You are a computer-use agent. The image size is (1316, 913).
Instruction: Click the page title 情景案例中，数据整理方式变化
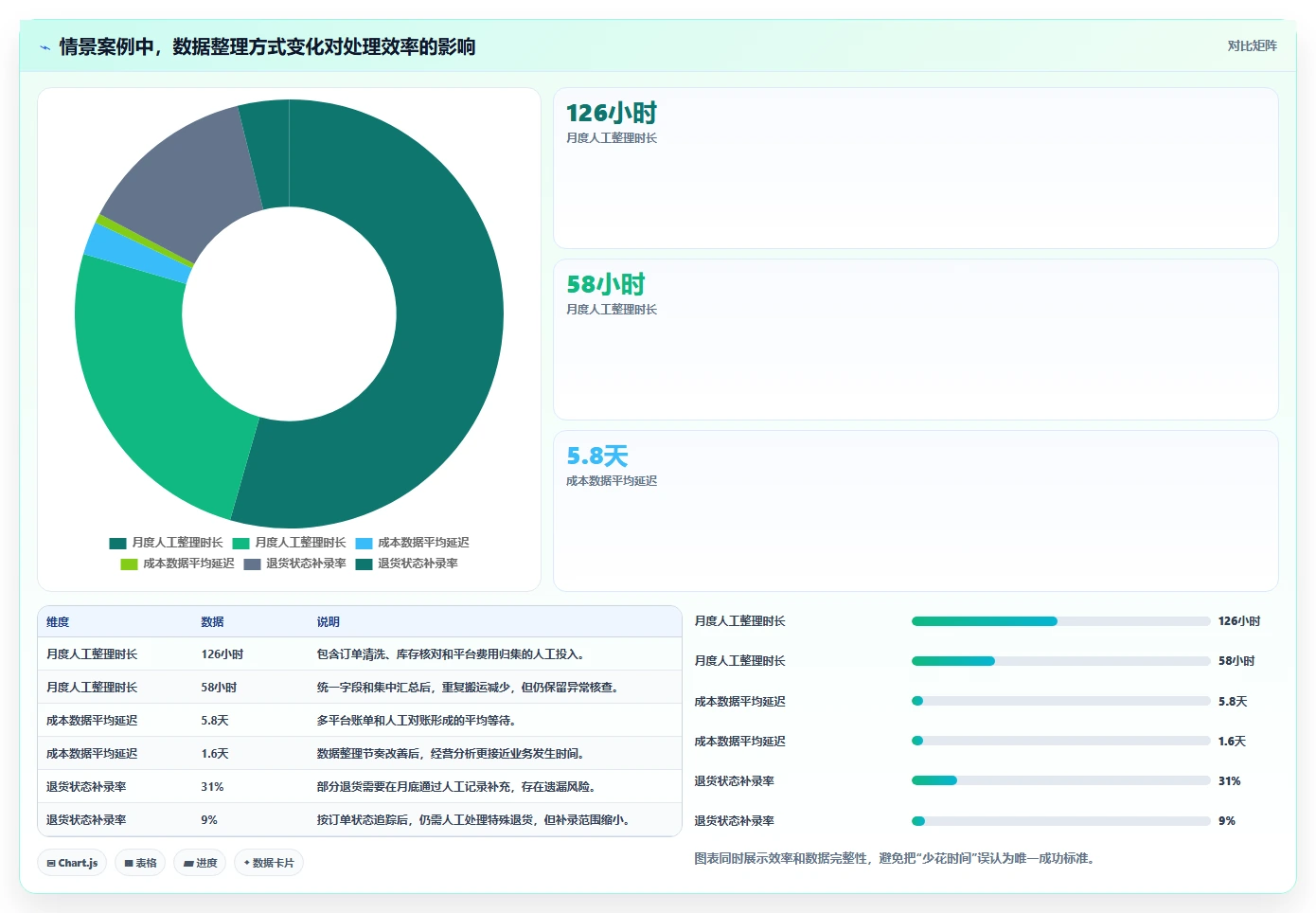[x=267, y=47]
